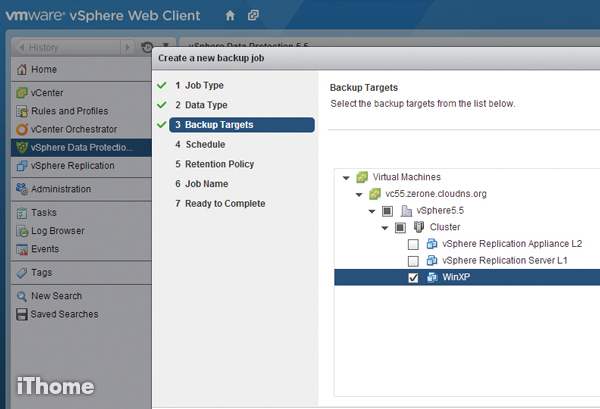
Task: Go to the Schedule wizard step
Action: (x=204, y=144)
